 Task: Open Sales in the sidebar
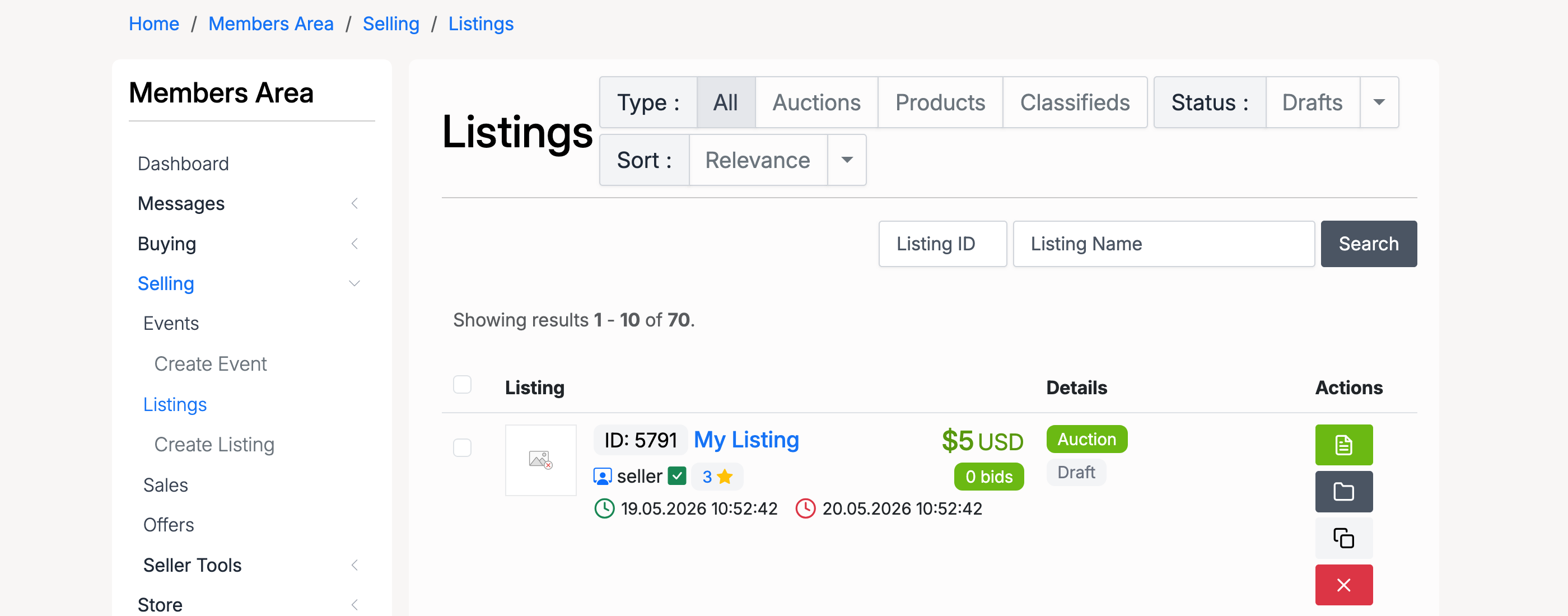[166, 485]
